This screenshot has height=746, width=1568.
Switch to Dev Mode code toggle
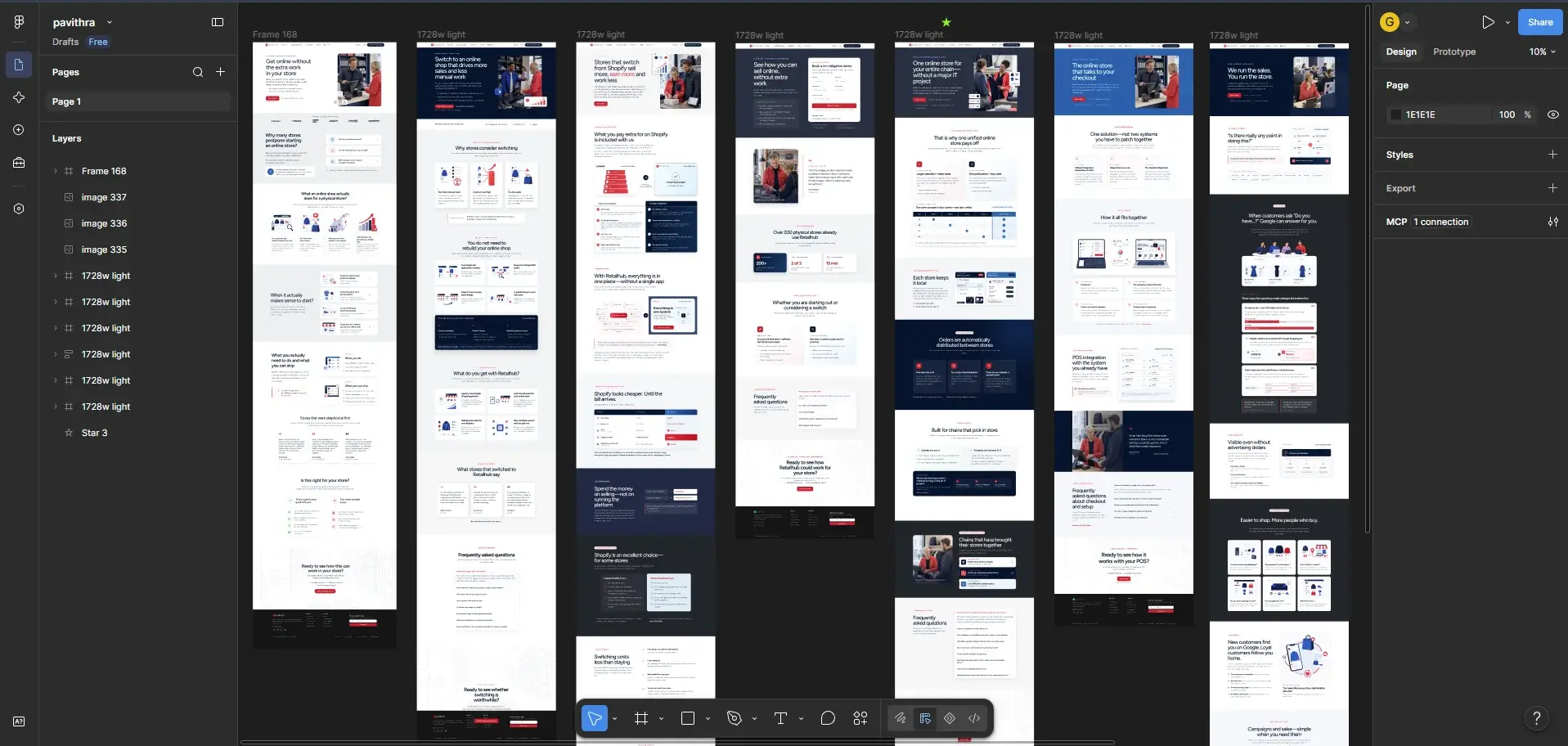(974, 718)
